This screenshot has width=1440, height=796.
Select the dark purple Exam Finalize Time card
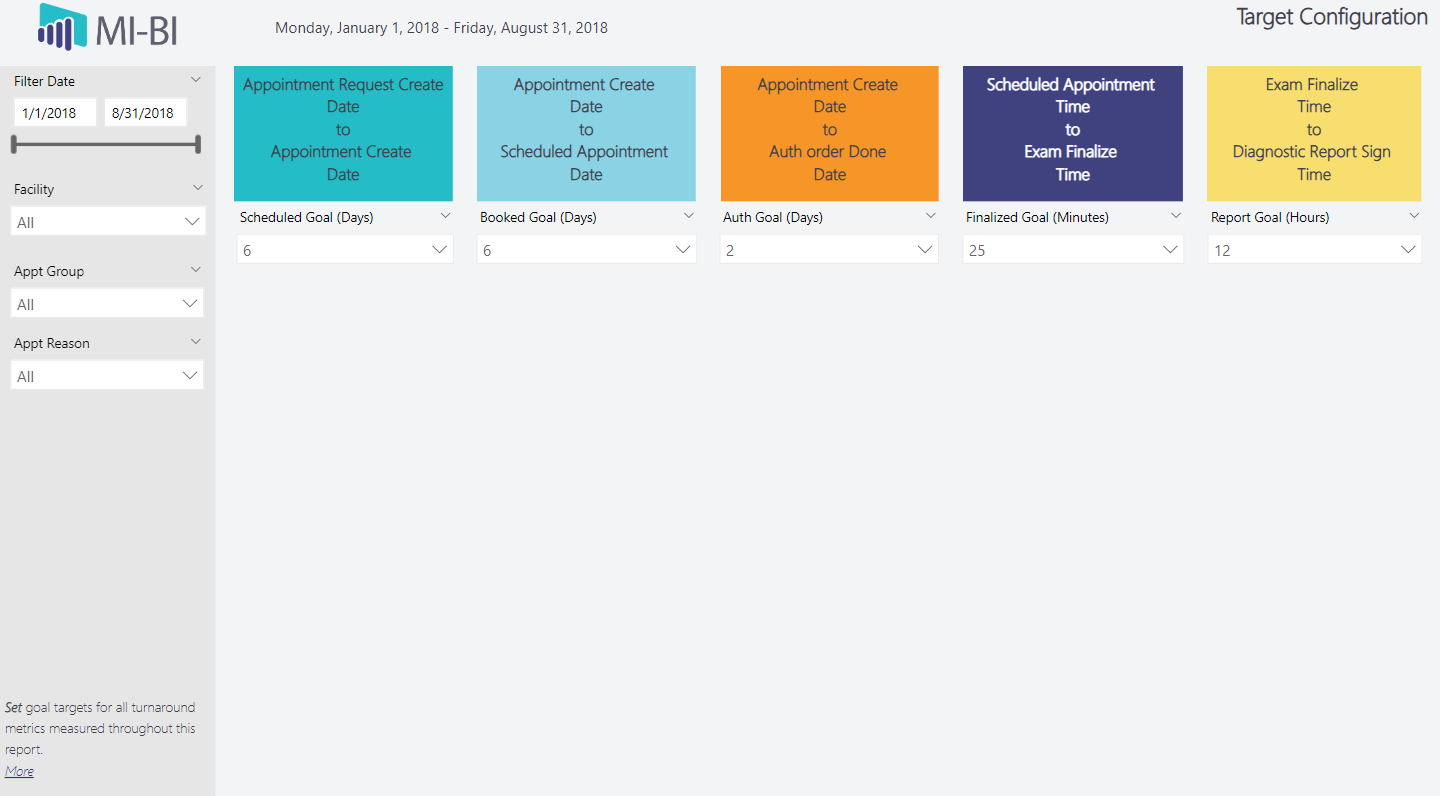point(1073,133)
